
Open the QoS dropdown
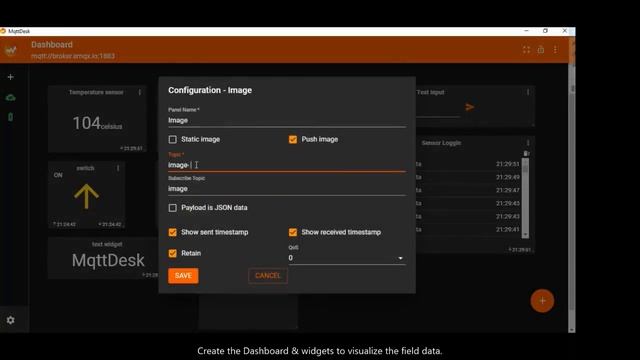pyautogui.click(x=347, y=258)
